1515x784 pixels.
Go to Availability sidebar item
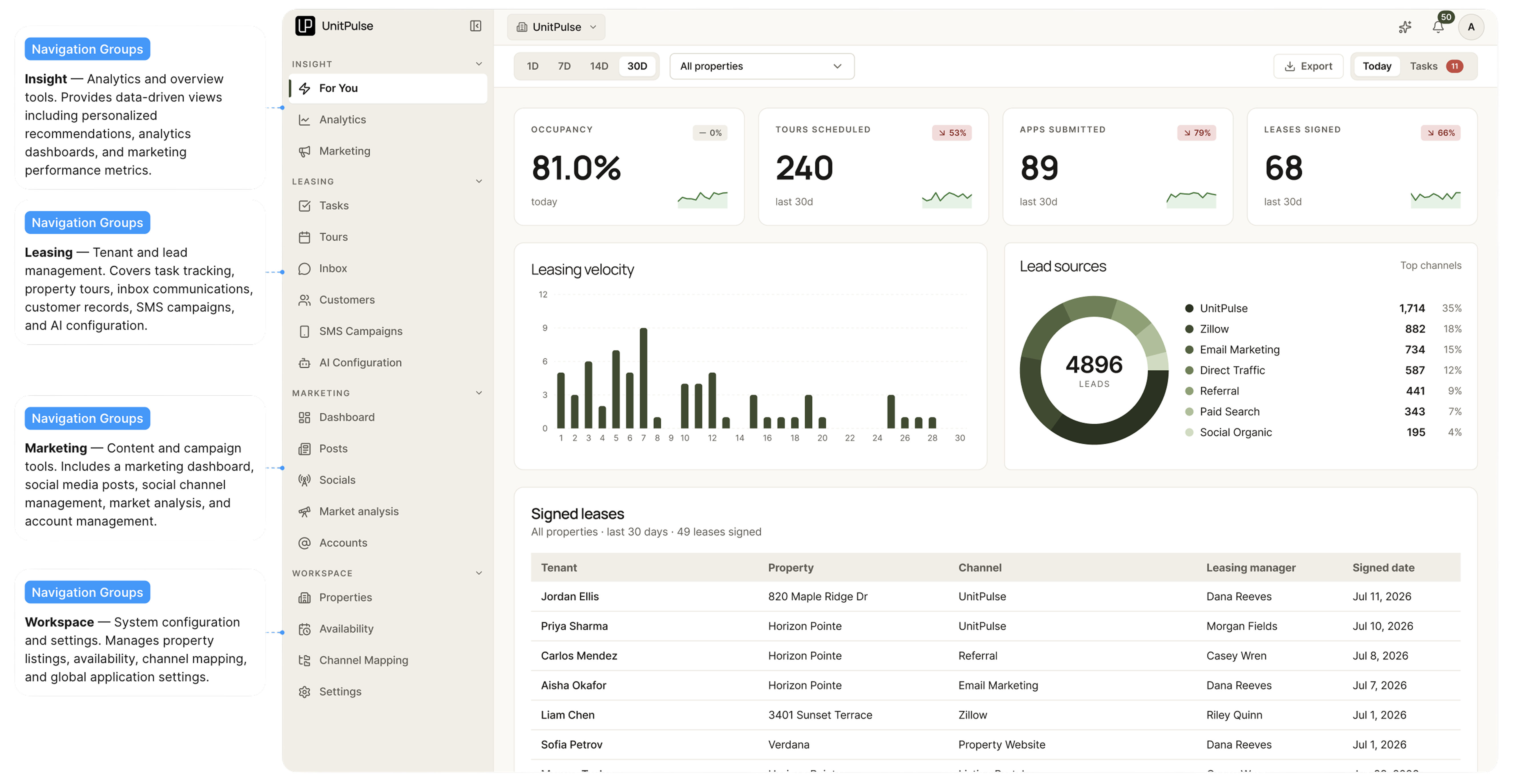click(388, 629)
